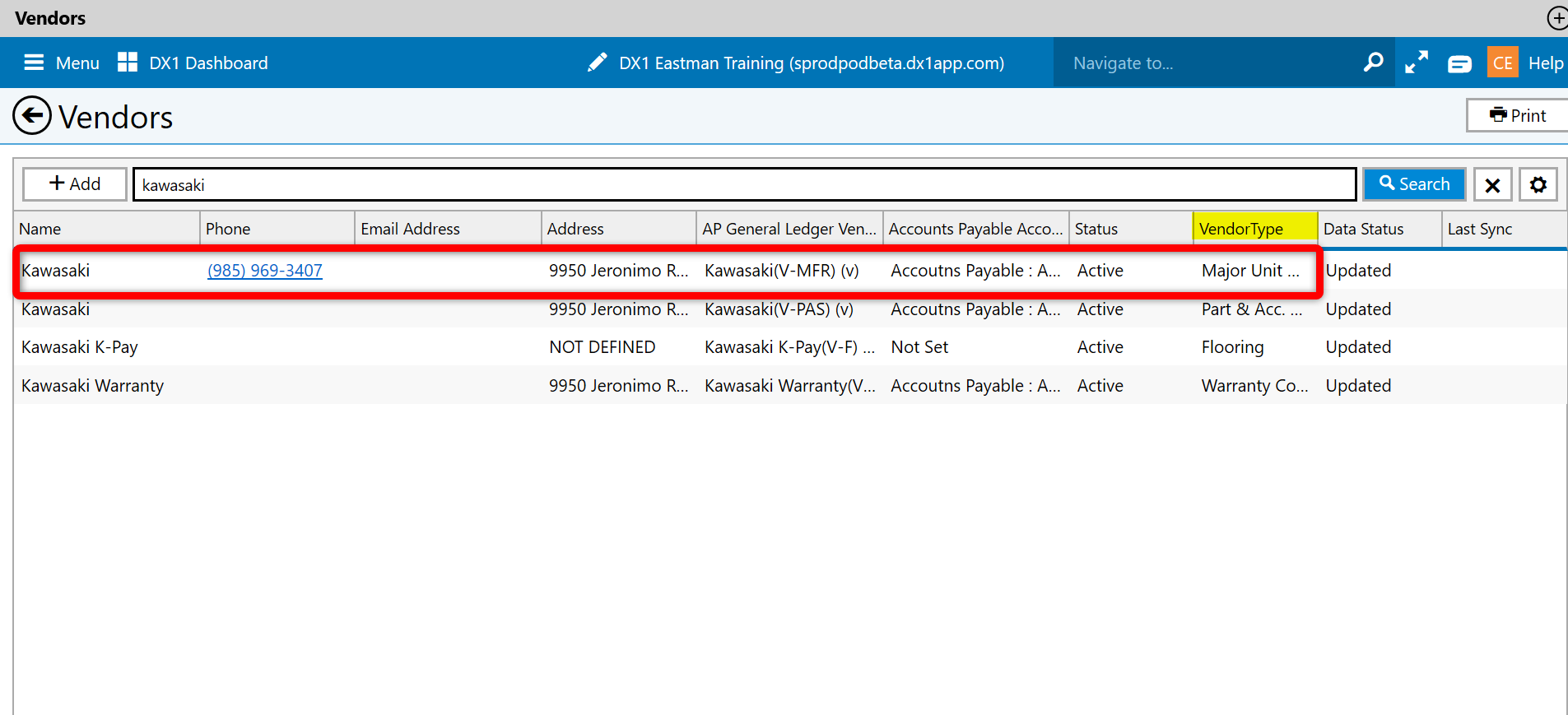The height and width of the screenshot is (715, 1568).
Task: Click the Major Unit vendor type cell
Action: [1250, 271]
